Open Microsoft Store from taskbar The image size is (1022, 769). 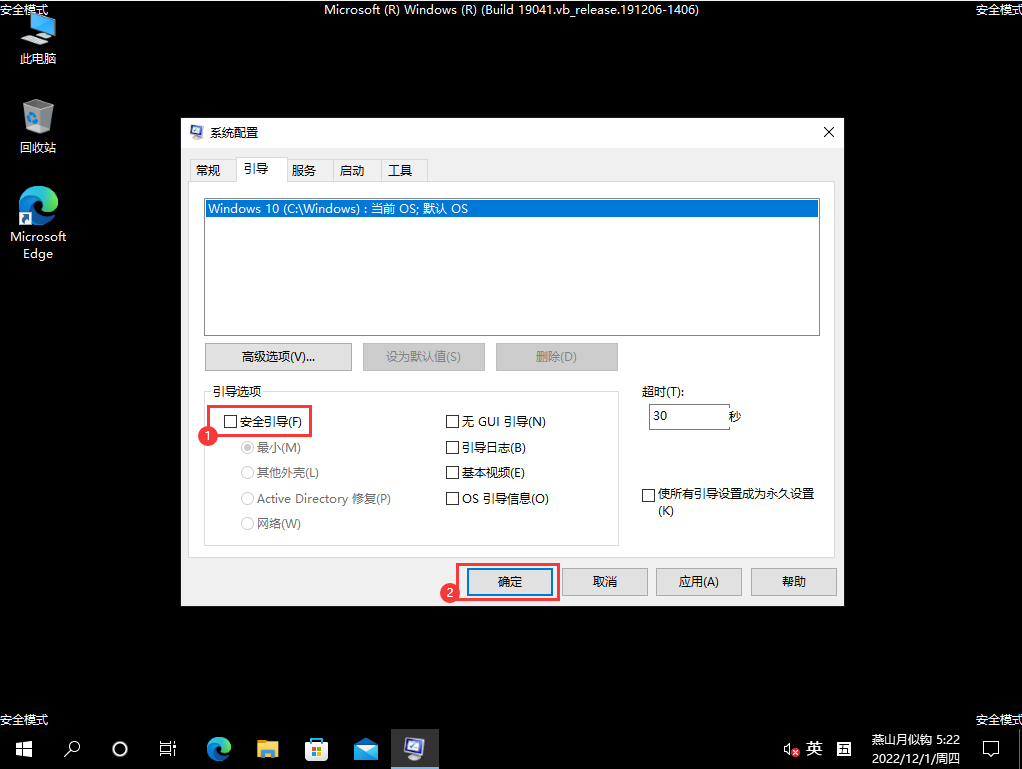tap(316, 749)
